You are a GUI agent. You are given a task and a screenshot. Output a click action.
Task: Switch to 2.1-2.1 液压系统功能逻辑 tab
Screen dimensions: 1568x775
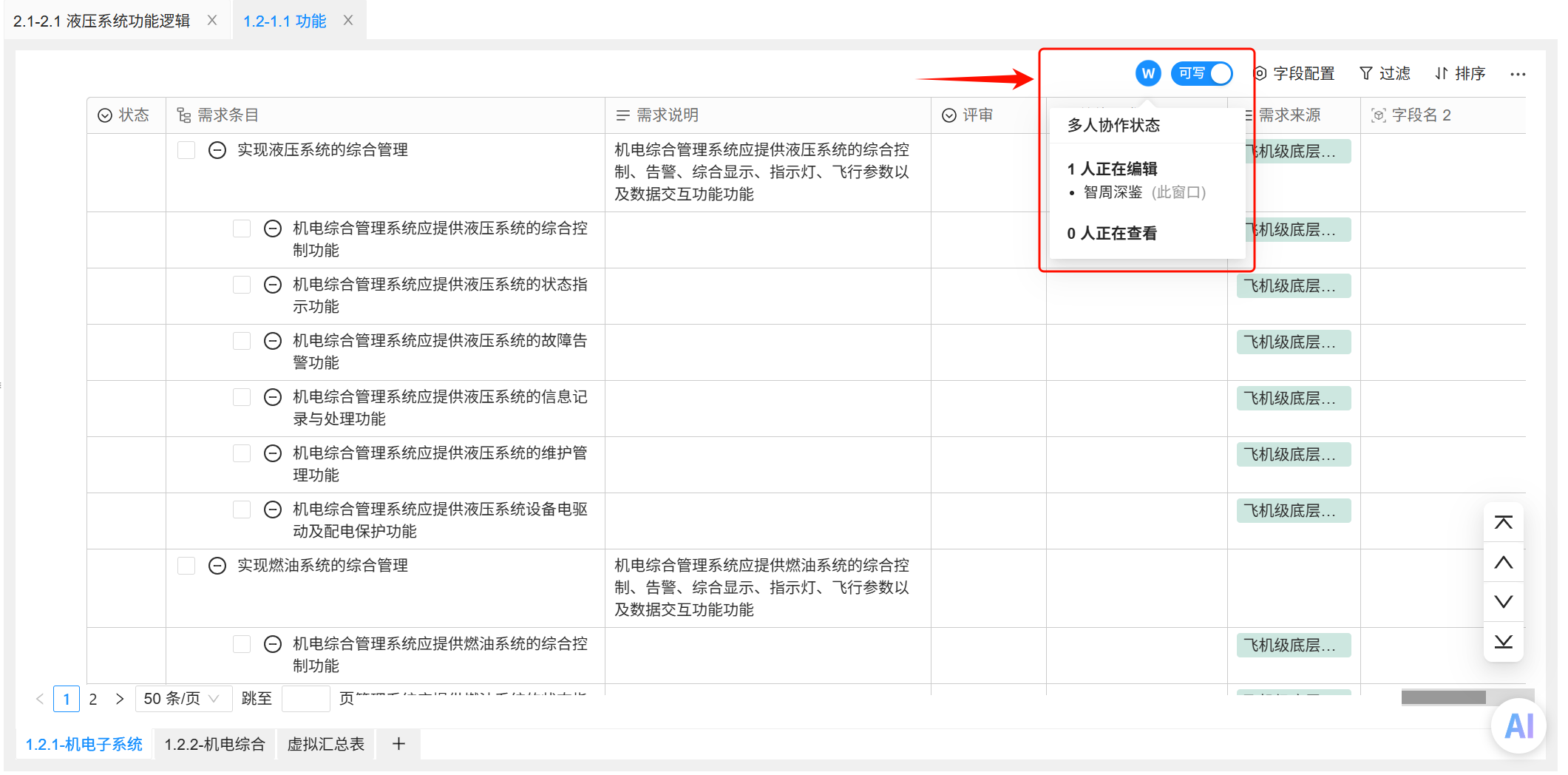[x=102, y=21]
